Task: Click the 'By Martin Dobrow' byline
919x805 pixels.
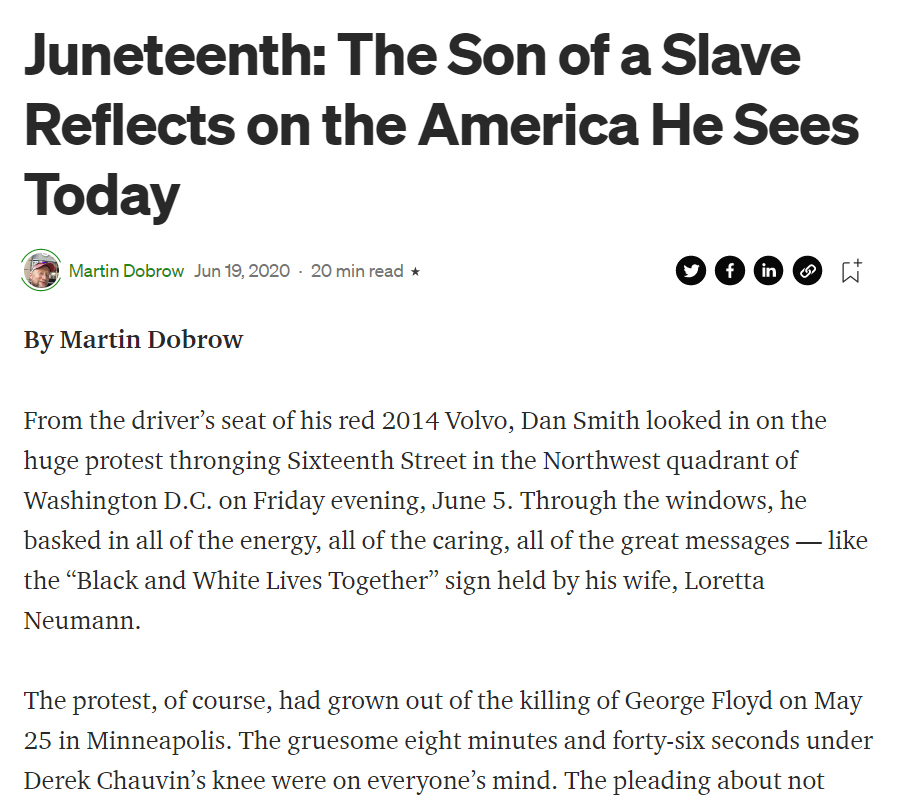Action: [x=133, y=340]
